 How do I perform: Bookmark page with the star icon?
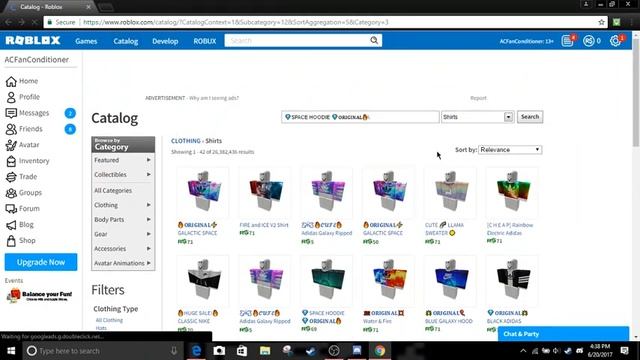(x=601, y=22)
